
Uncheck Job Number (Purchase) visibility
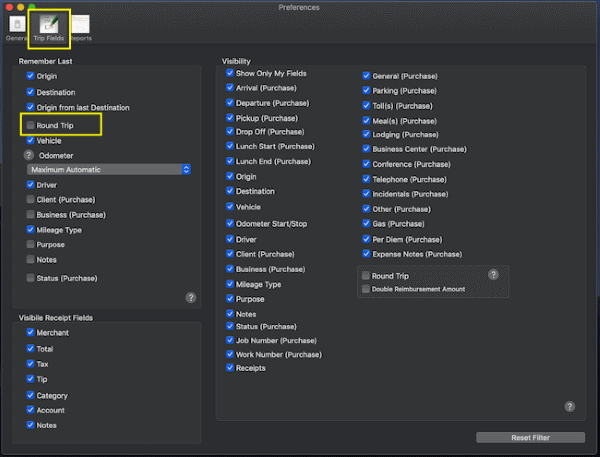pyautogui.click(x=230, y=340)
